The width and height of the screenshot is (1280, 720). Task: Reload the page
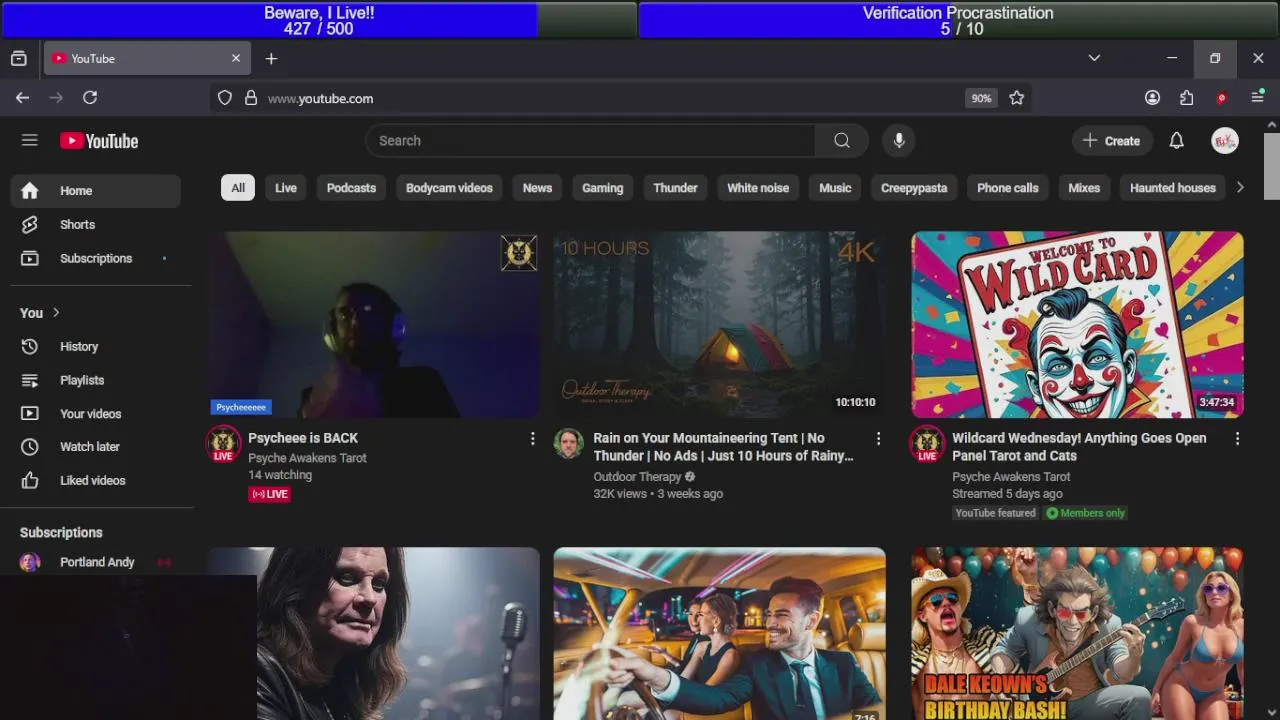pos(90,98)
